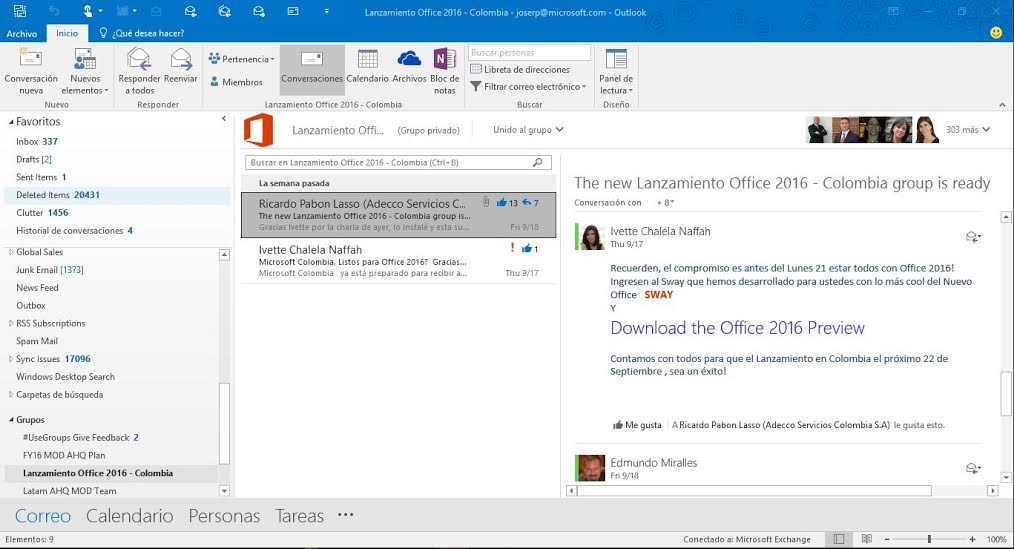
Task: Open the group Calendario icon in ribbon
Action: coord(367,60)
